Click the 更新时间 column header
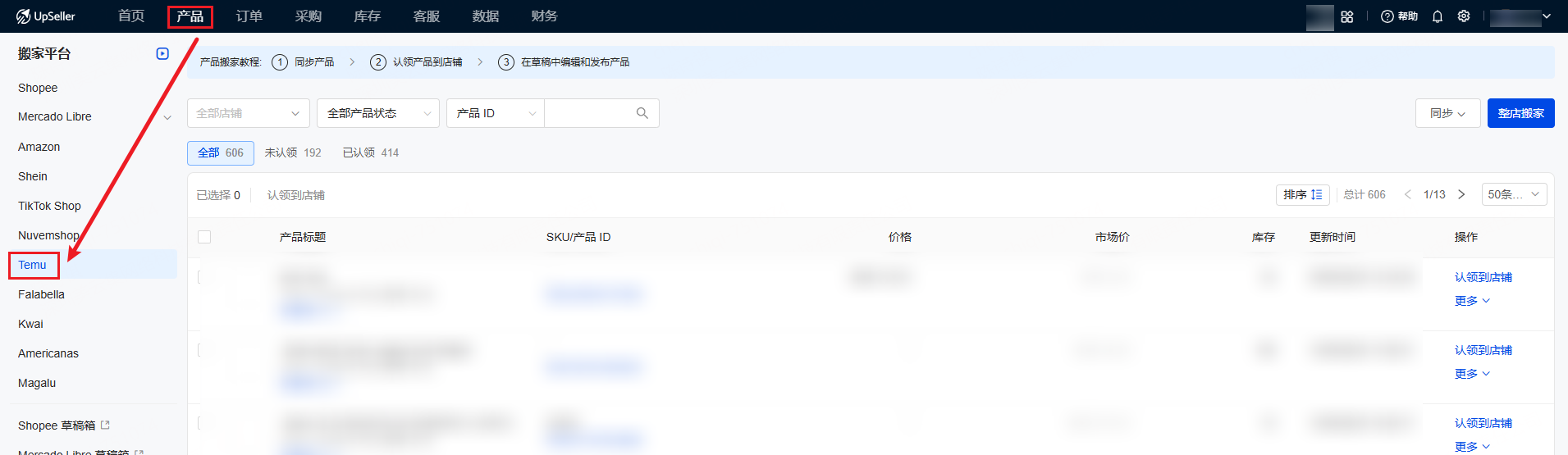The image size is (1568, 455). 1333,237
